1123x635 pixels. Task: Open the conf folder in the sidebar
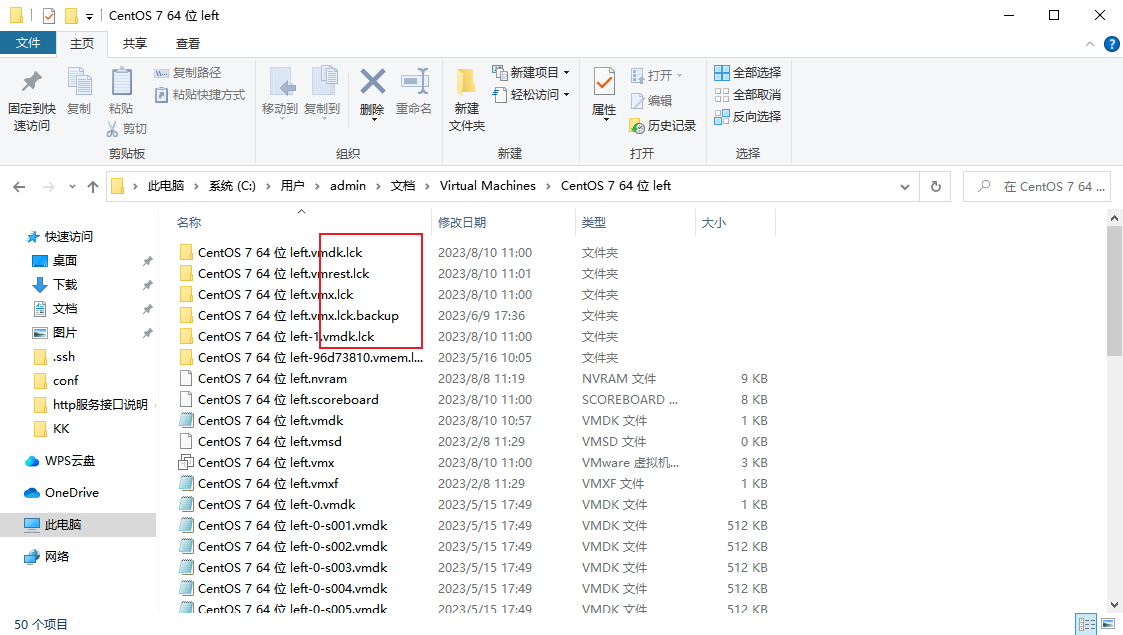pyautogui.click(x=66, y=380)
